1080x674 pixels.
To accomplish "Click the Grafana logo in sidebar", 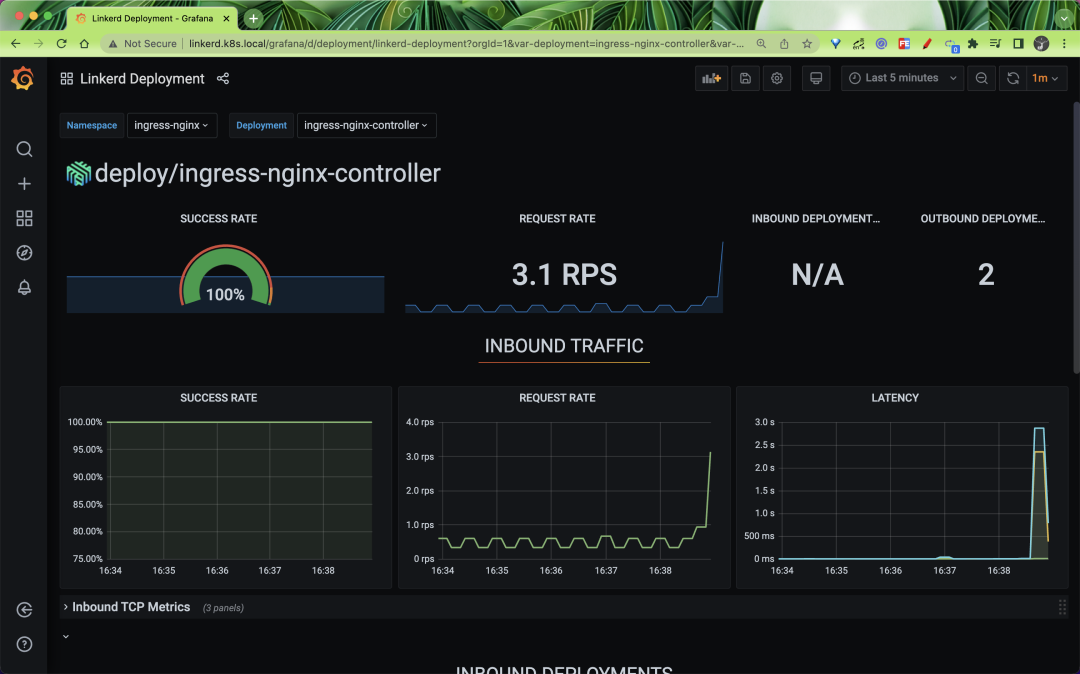I will 23,78.
